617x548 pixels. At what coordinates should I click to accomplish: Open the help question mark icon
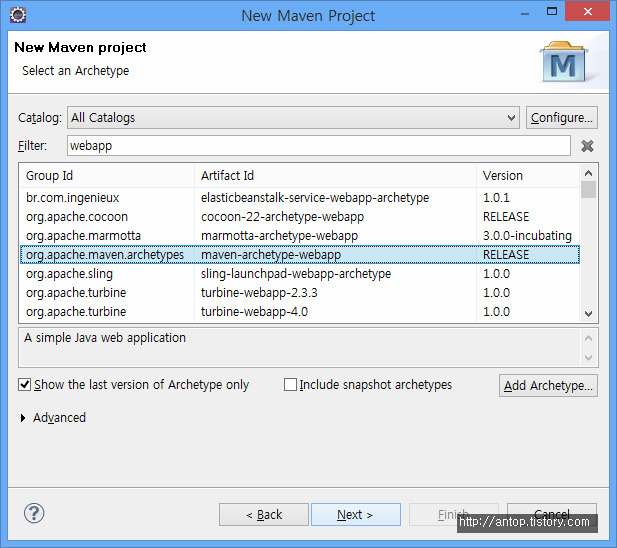click(x=34, y=513)
